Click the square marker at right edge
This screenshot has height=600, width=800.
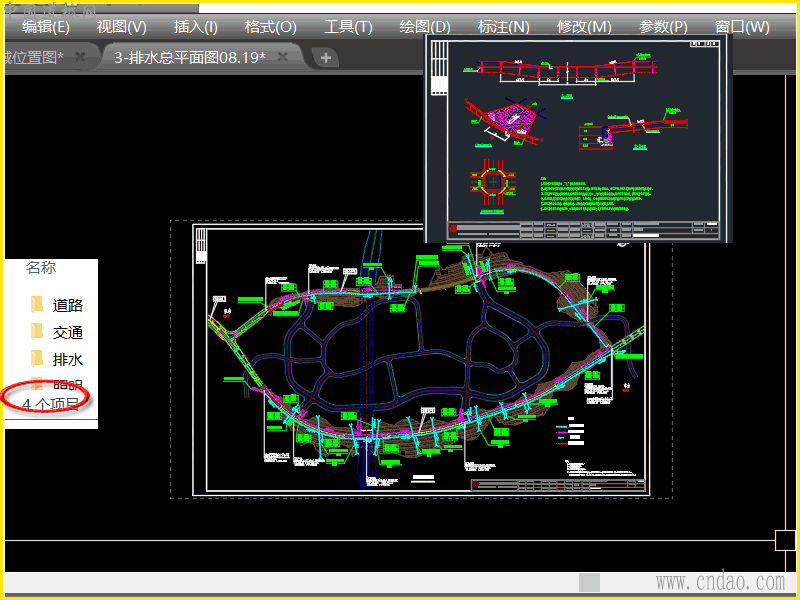[784, 540]
